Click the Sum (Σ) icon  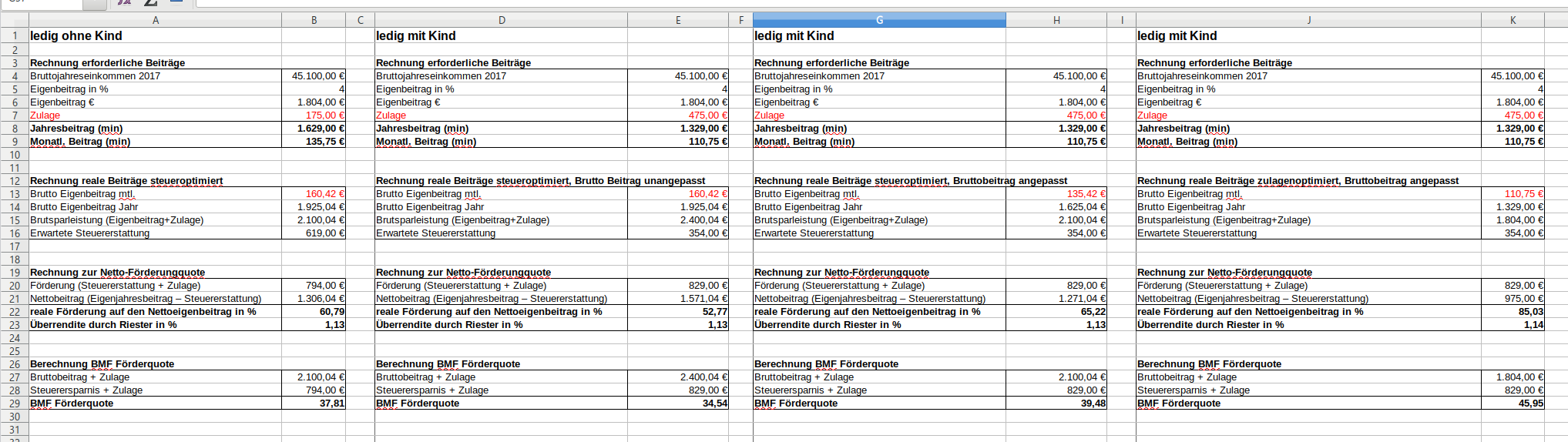[x=151, y=2]
